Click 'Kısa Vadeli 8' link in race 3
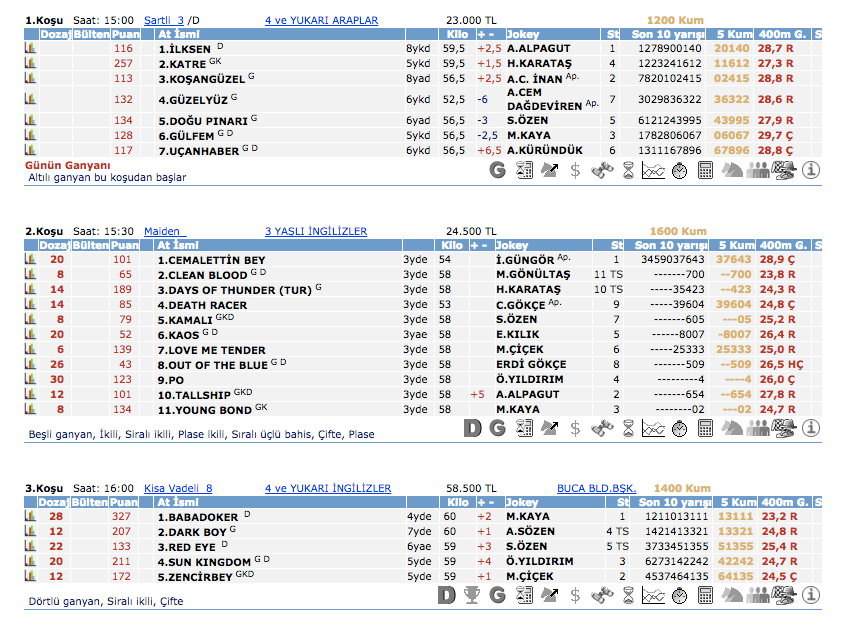This screenshot has width=844, height=635. click(178, 488)
